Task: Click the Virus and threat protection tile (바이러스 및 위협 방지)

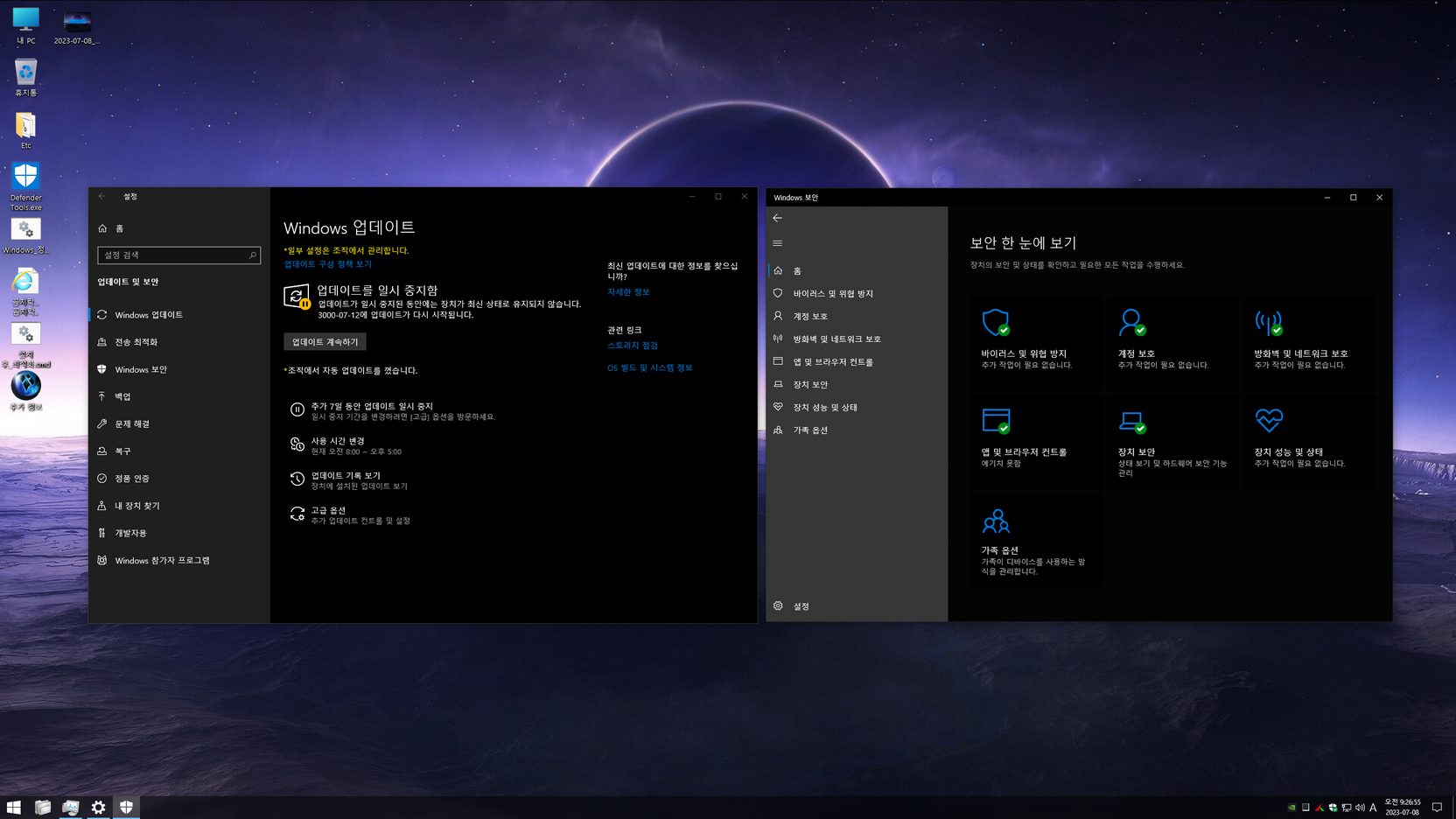Action: coord(1035,343)
